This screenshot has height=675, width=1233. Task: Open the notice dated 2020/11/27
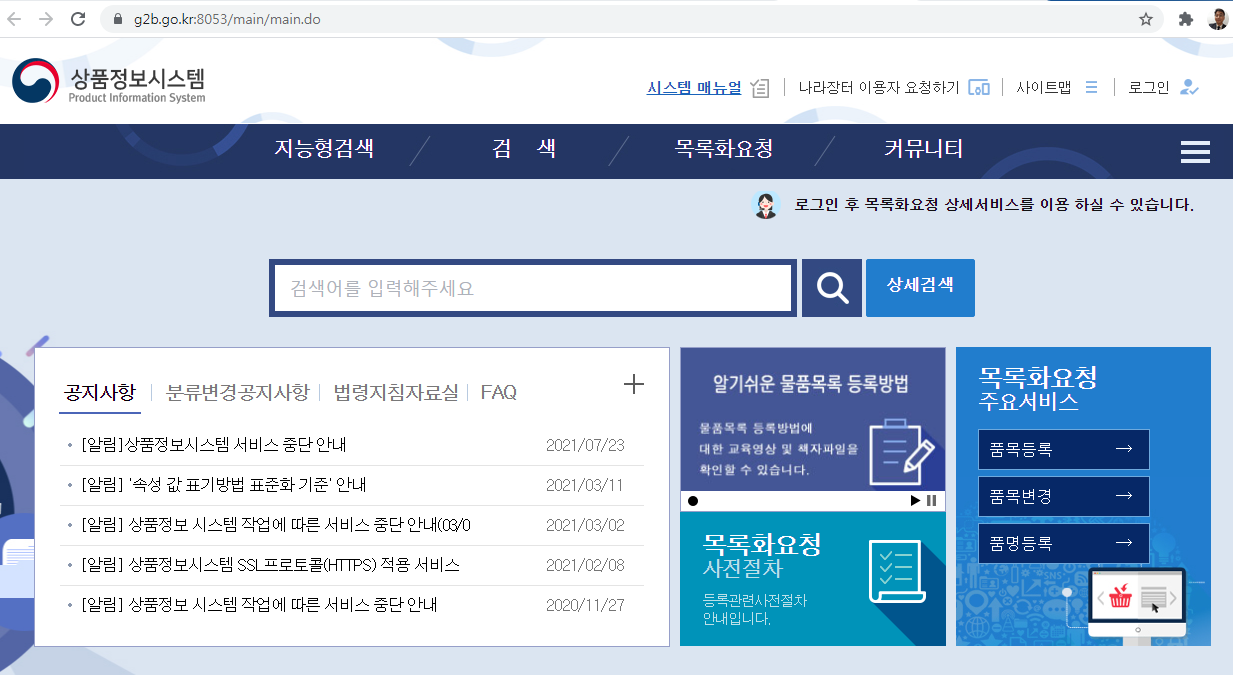[x=259, y=605]
